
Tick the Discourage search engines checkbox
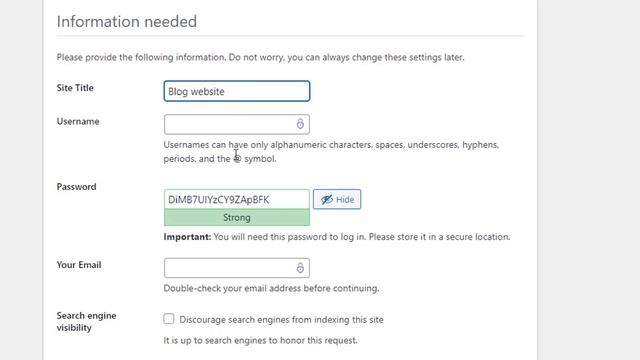pyautogui.click(x=169, y=319)
